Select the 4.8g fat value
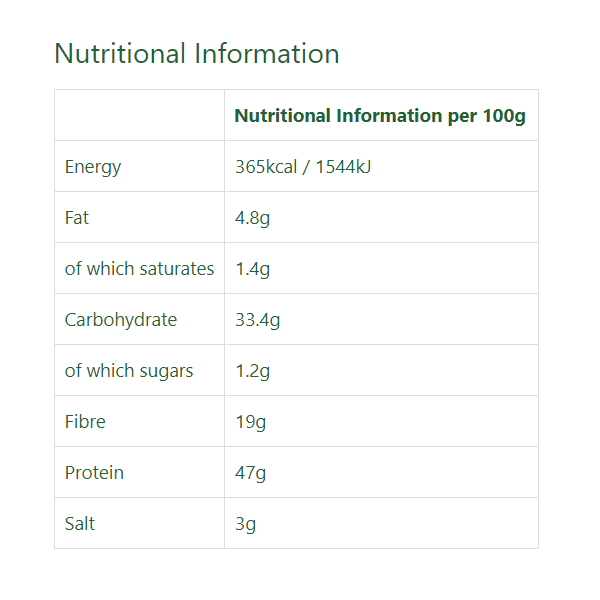 point(253,218)
